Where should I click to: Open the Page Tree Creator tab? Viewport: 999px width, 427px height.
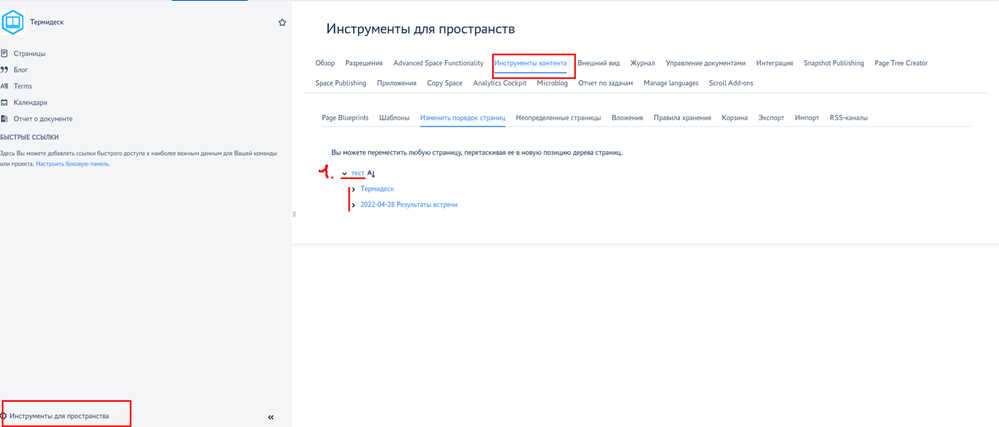click(x=901, y=63)
